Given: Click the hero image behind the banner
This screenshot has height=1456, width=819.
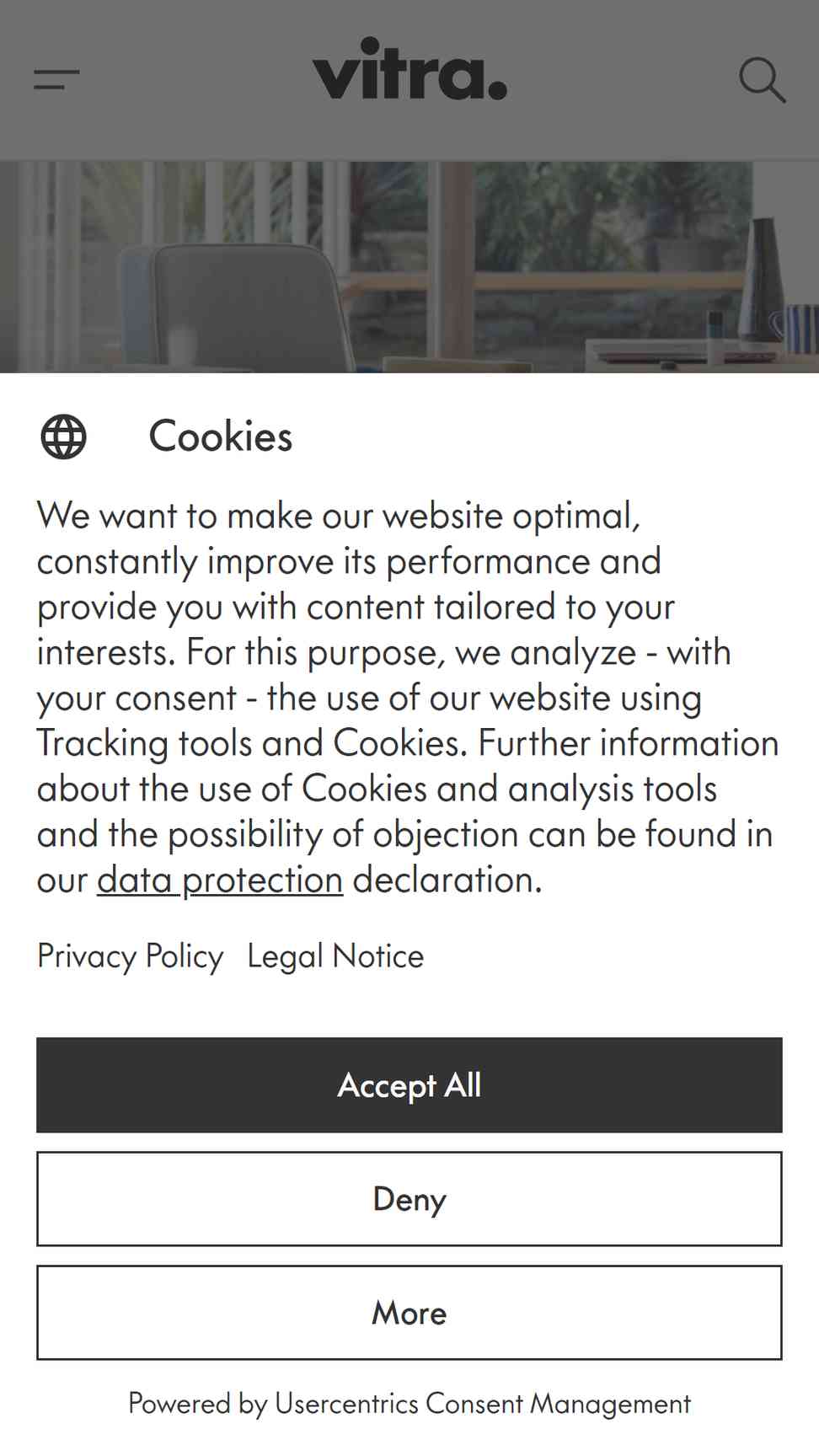Looking at the screenshot, I should 409,267.
